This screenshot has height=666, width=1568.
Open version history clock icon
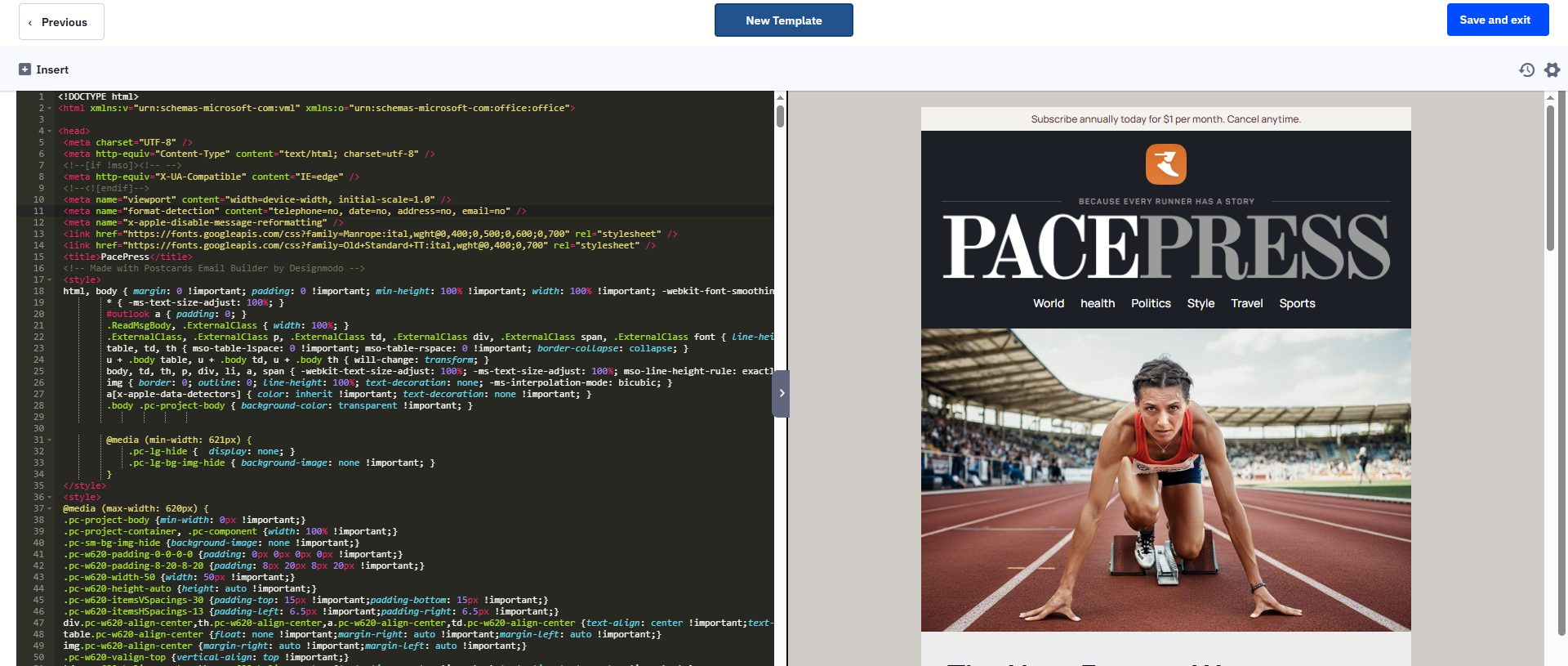[1526, 69]
